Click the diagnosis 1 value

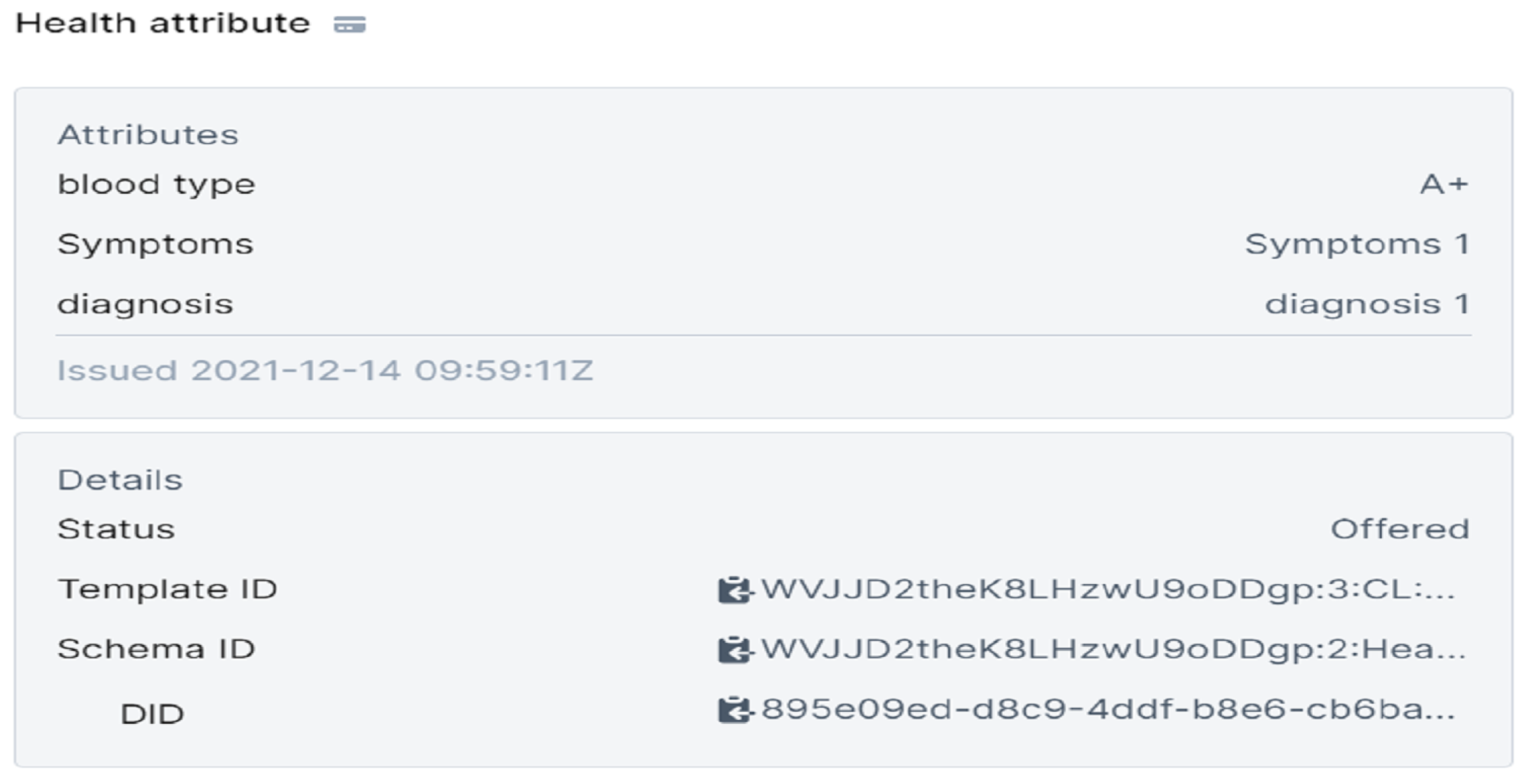[1367, 305]
